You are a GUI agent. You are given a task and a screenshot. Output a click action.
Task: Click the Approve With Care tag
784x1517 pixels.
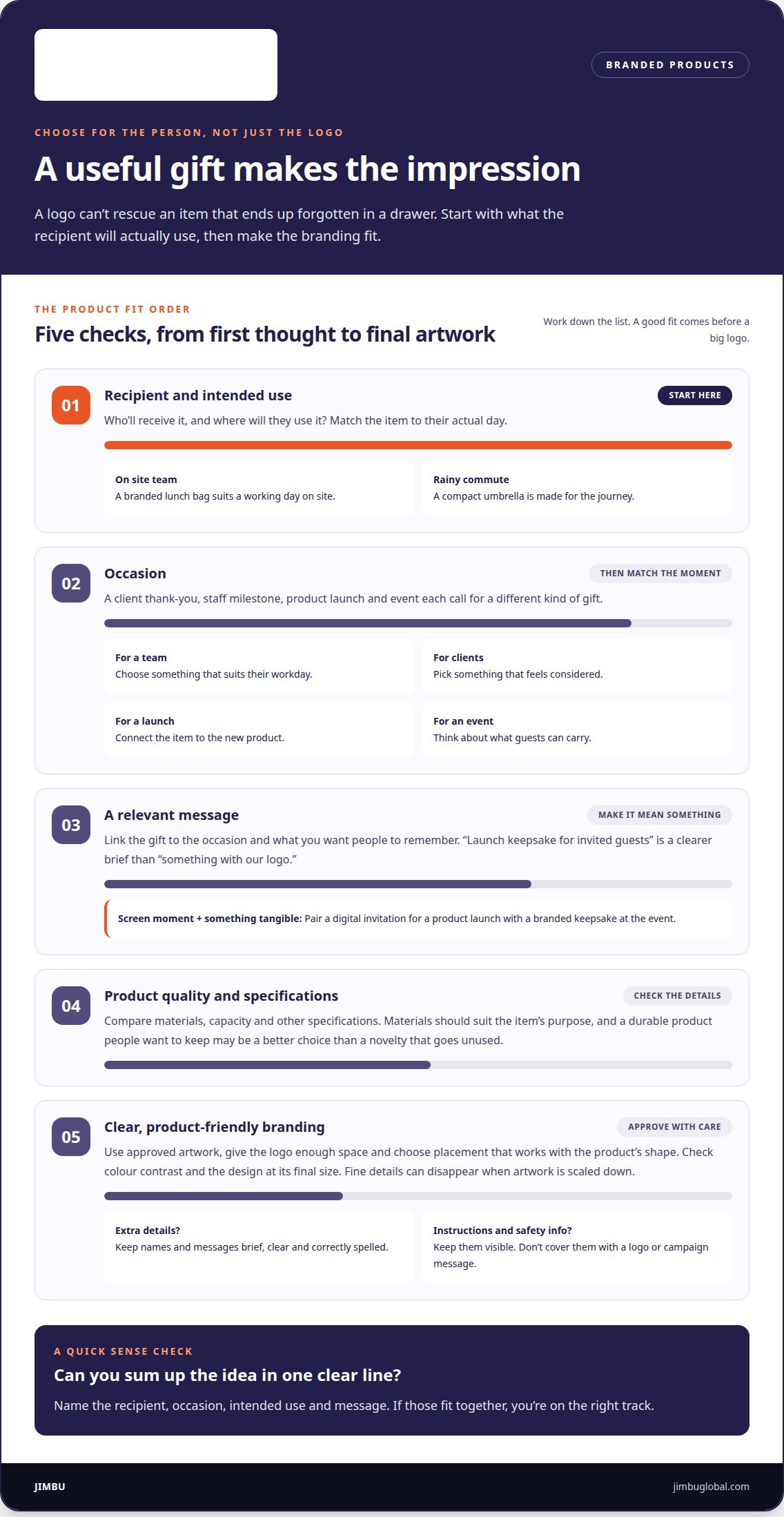674,1127
